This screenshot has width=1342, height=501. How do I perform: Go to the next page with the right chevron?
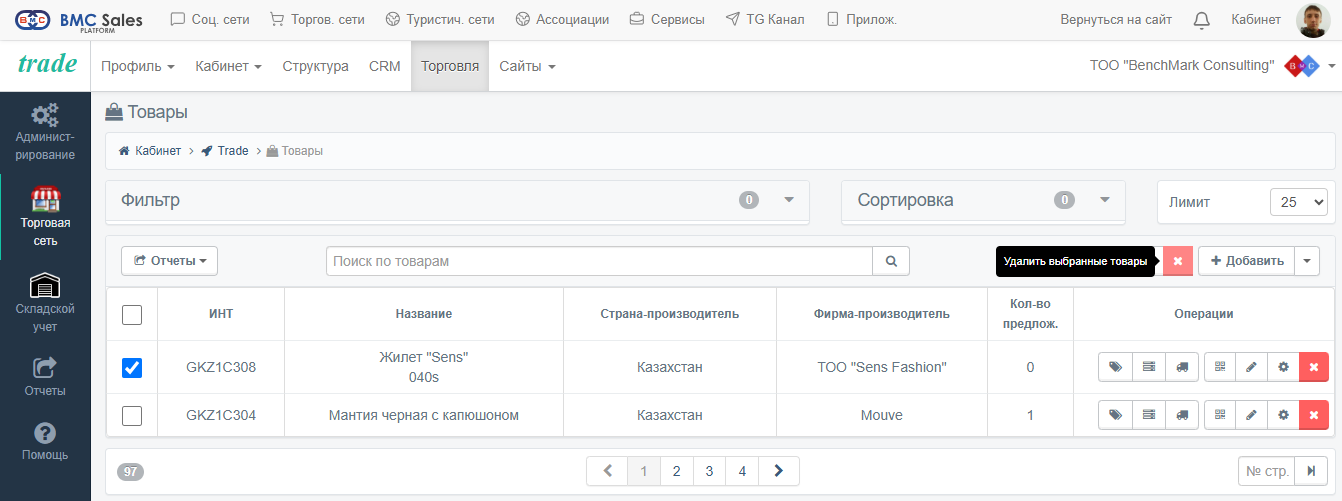(779, 471)
